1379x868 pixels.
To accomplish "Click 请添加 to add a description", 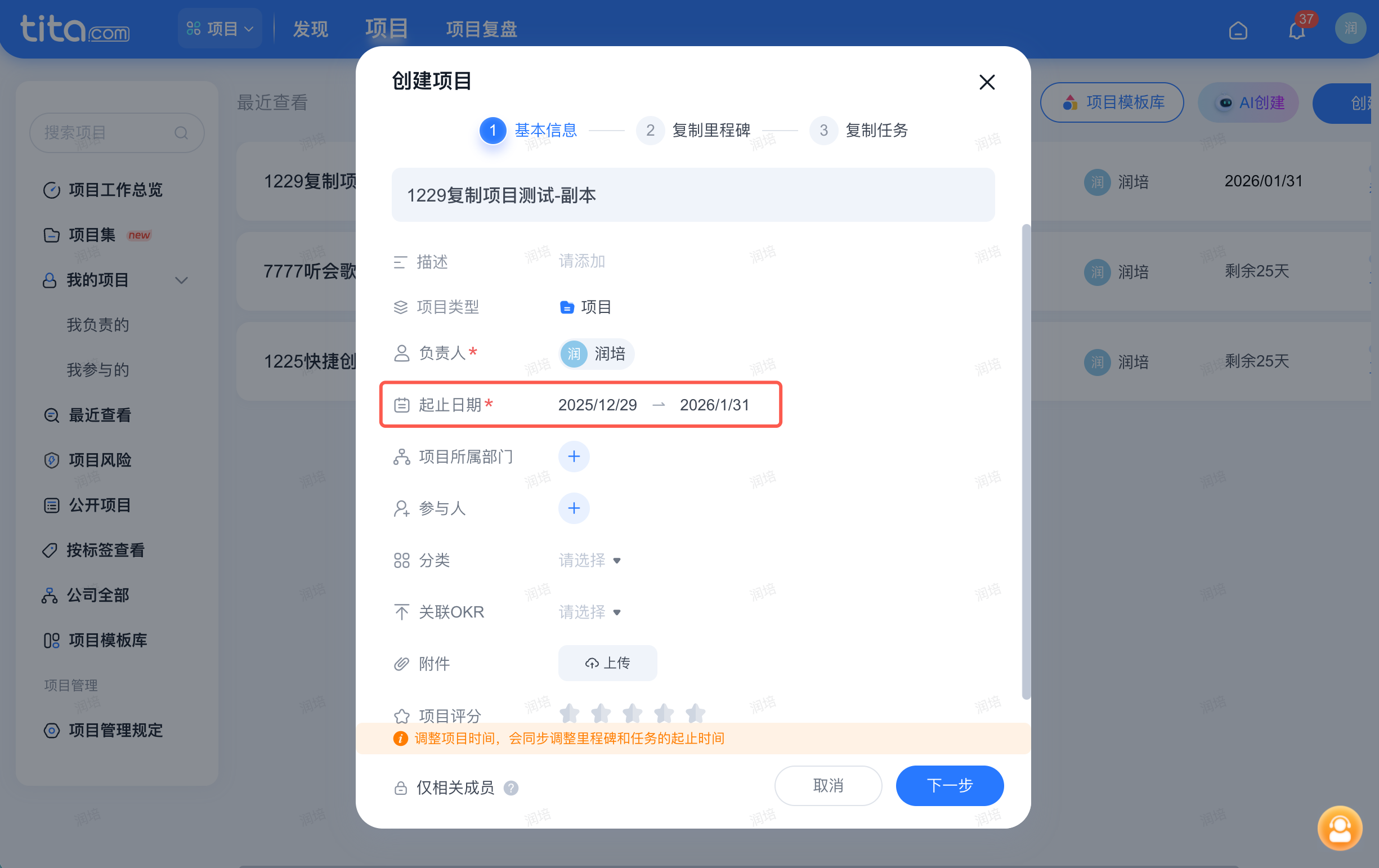I will (x=582, y=261).
